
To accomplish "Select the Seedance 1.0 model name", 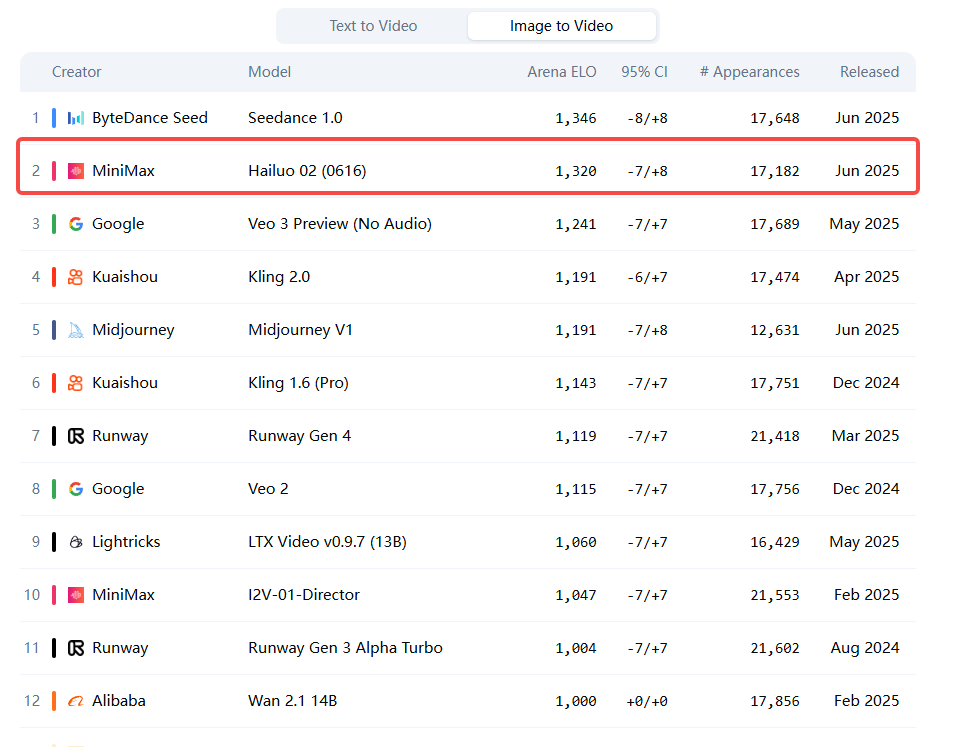I will [295, 118].
